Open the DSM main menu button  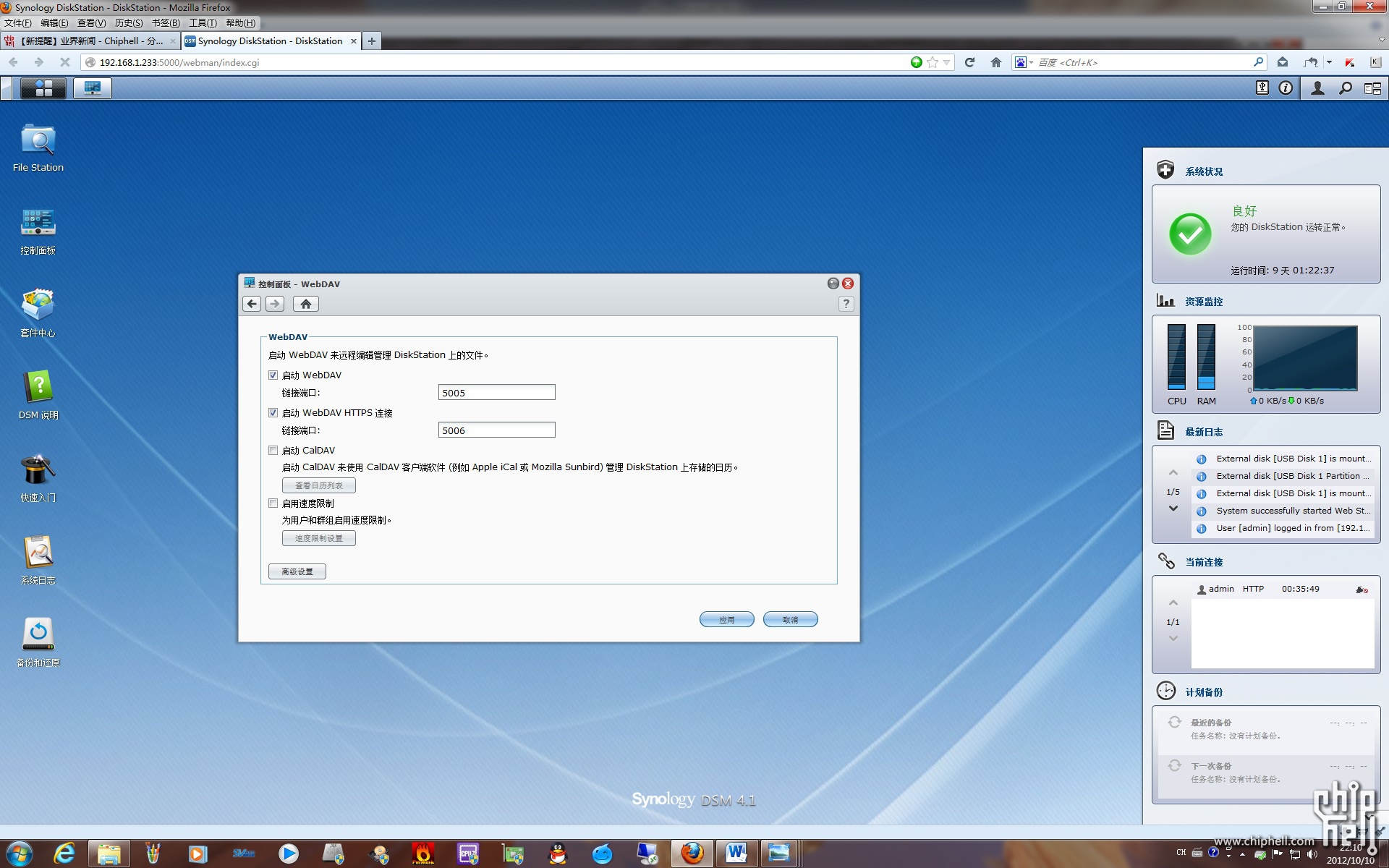[x=43, y=88]
